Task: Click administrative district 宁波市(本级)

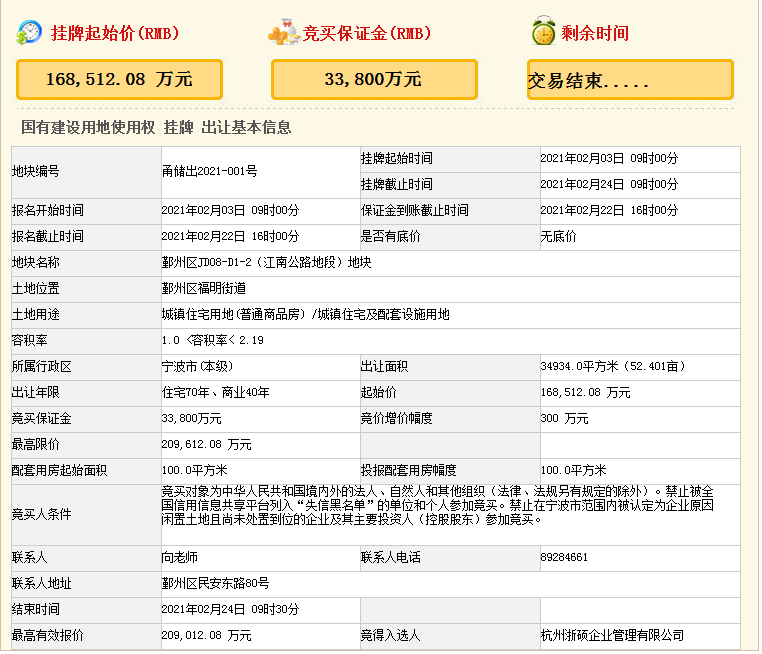Action: click(198, 366)
